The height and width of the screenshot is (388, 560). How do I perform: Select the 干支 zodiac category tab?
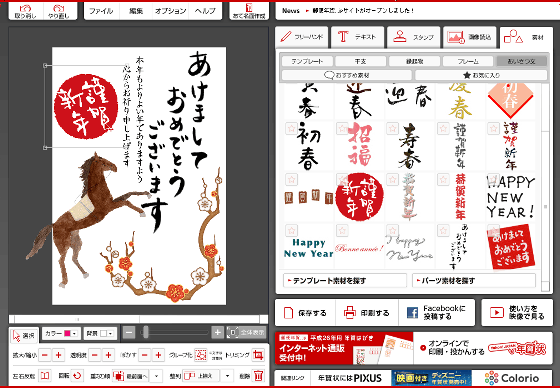click(360, 61)
